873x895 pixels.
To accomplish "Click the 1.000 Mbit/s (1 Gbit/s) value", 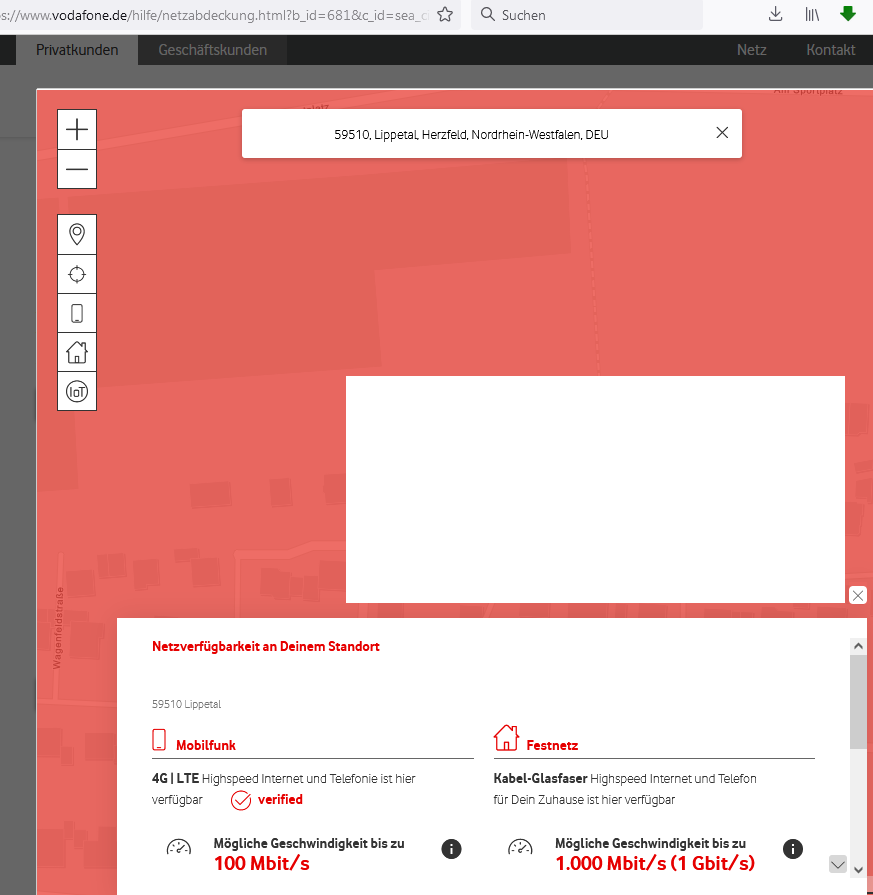I will pyautogui.click(x=655, y=864).
